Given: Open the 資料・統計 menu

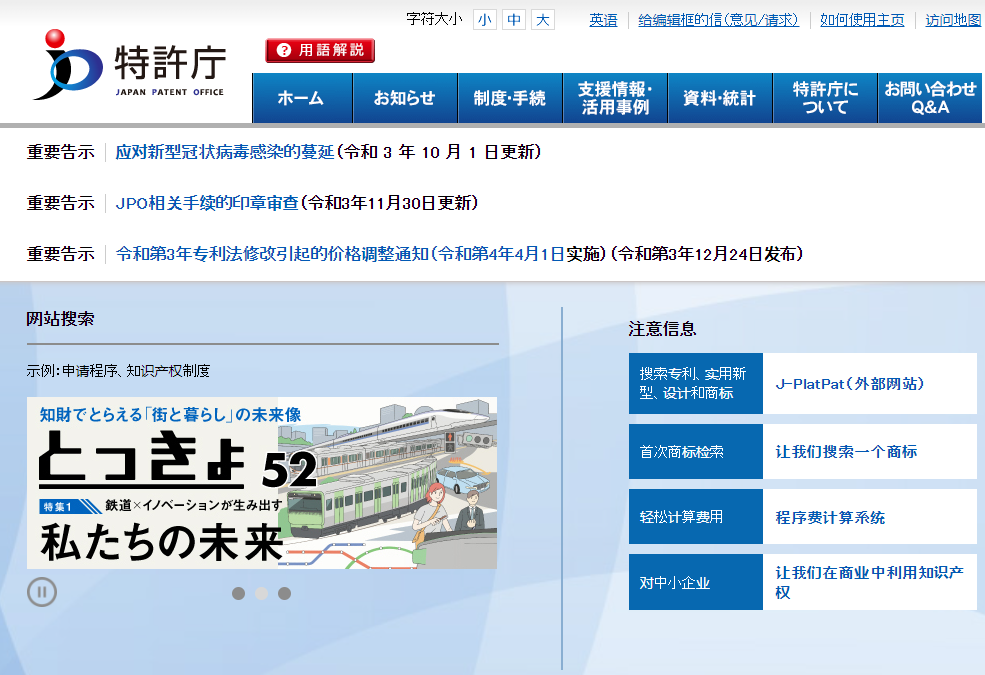Looking at the screenshot, I should click(x=719, y=99).
